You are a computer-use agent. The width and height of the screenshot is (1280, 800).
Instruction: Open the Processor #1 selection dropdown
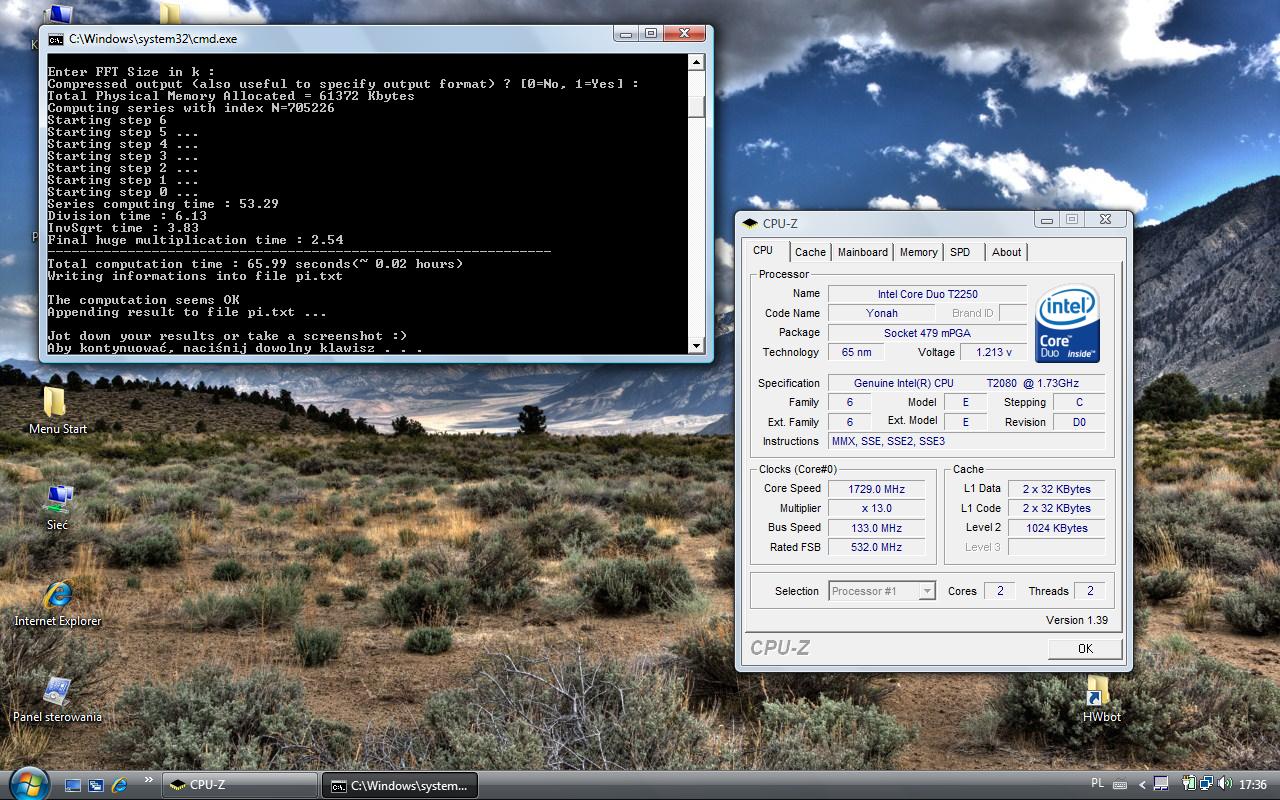[x=883, y=591]
